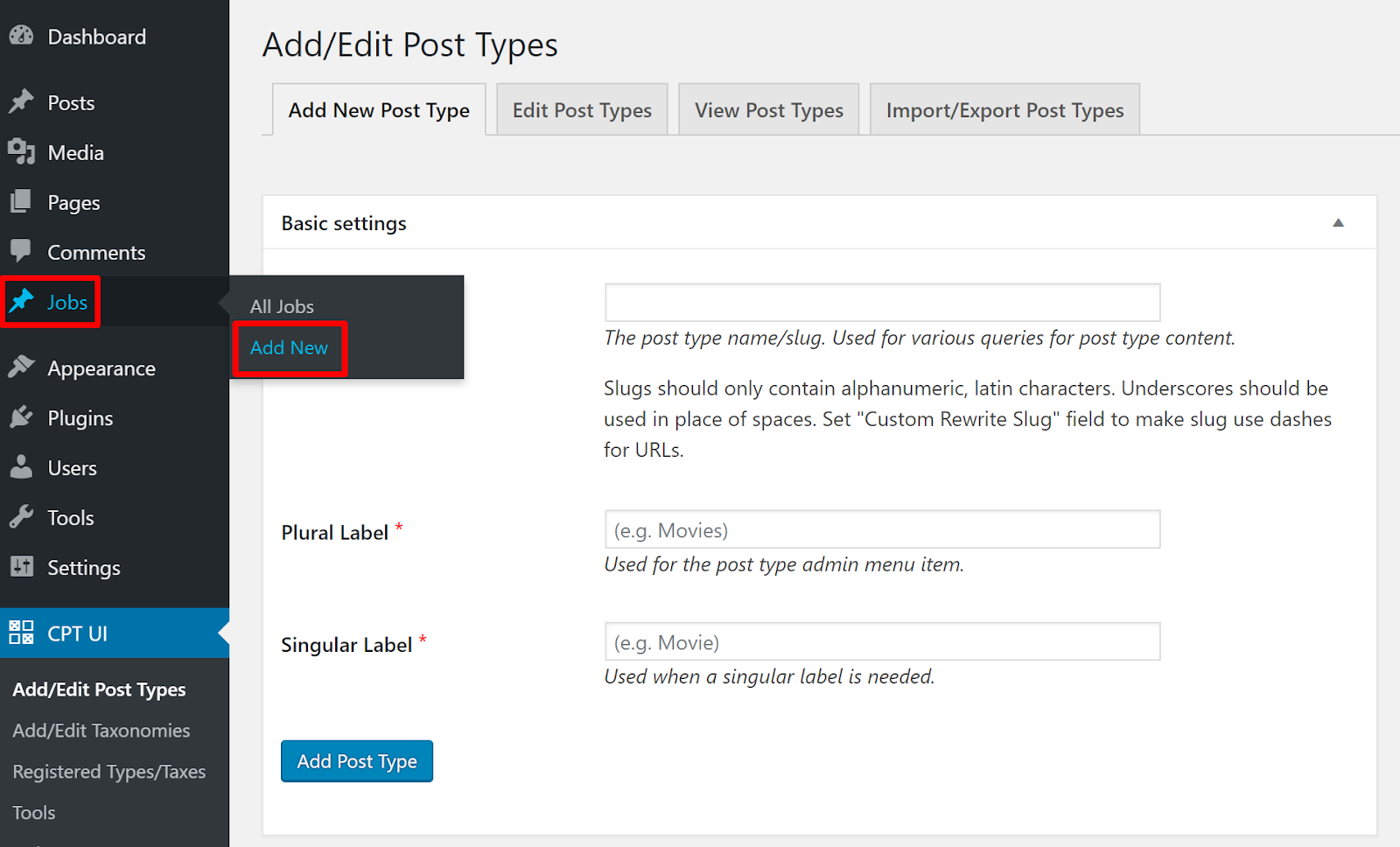Open Comments via its speech bubble icon

22,252
